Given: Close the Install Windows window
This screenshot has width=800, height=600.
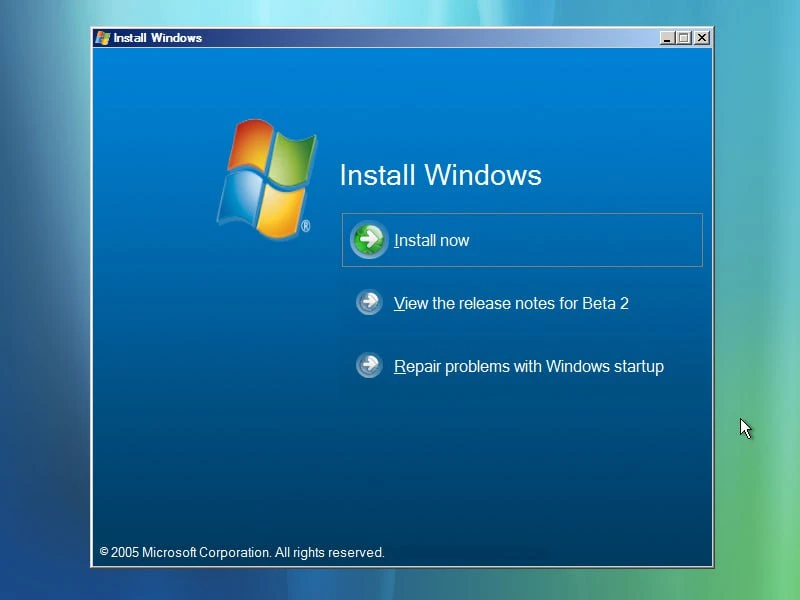Looking at the screenshot, I should pos(702,38).
